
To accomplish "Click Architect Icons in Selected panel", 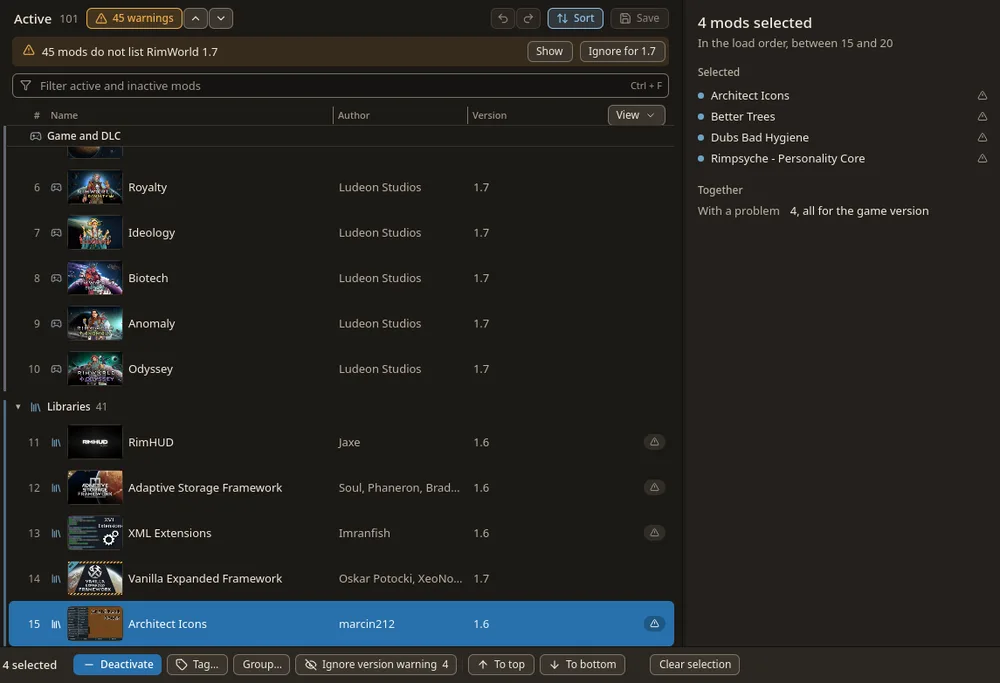I will point(749,96).
